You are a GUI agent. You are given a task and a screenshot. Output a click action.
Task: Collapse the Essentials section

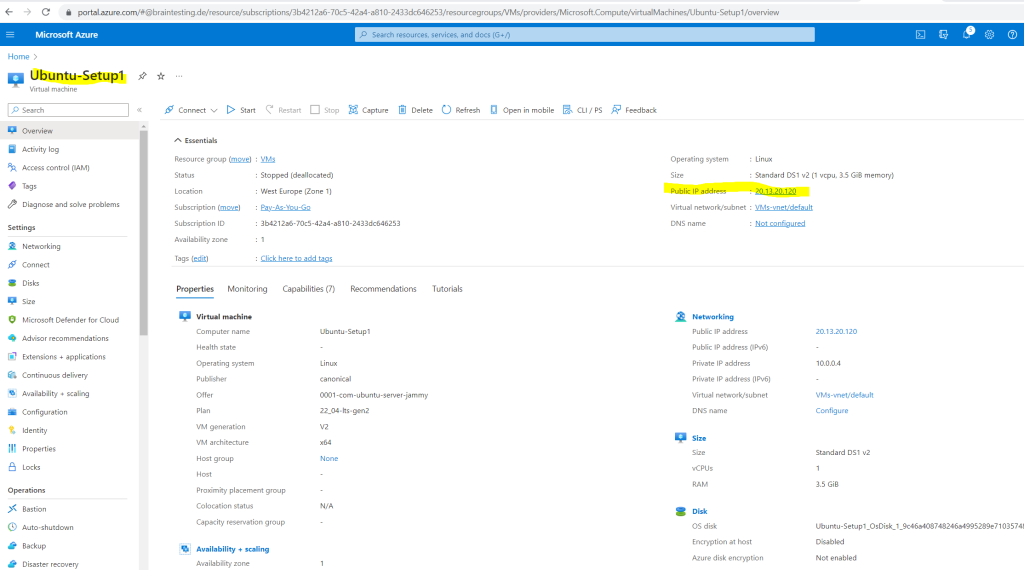point(196,140)
